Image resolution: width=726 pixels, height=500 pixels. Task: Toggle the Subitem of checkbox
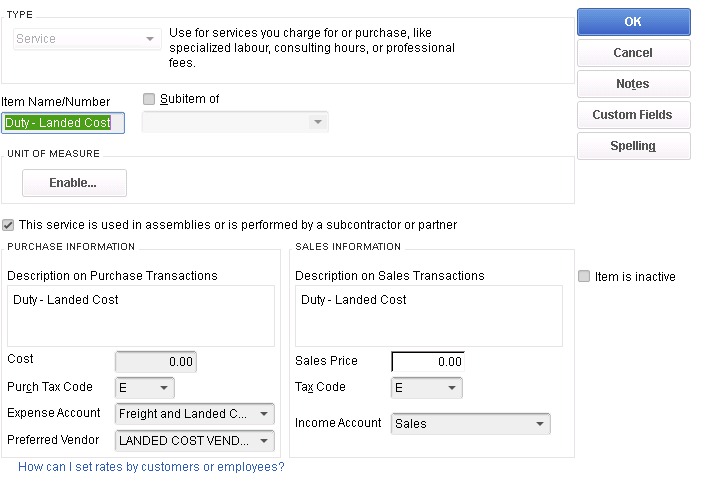pos(150,99)
